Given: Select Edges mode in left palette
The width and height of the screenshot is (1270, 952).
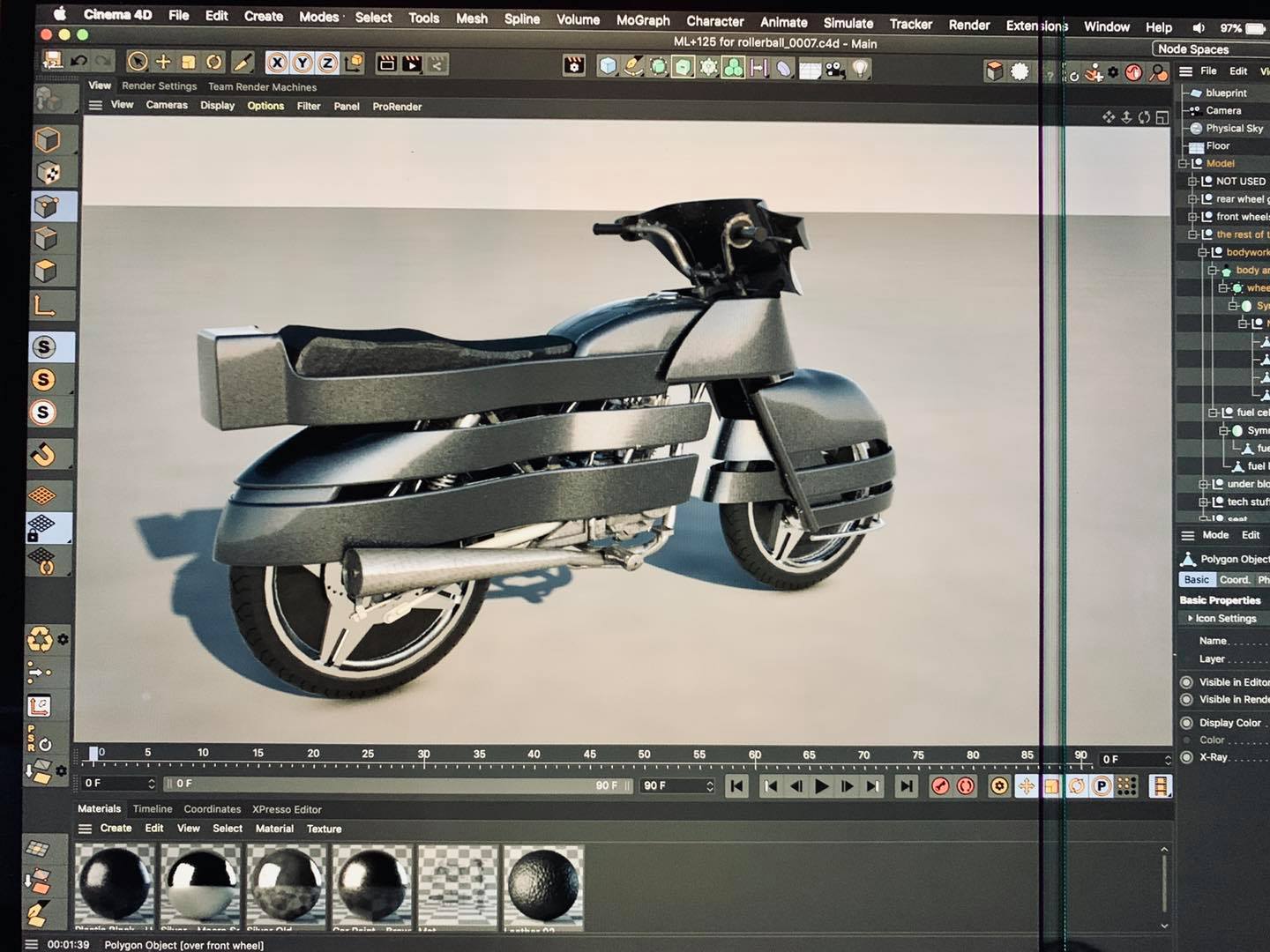Looking at the screenshot, I should (46, 239).
